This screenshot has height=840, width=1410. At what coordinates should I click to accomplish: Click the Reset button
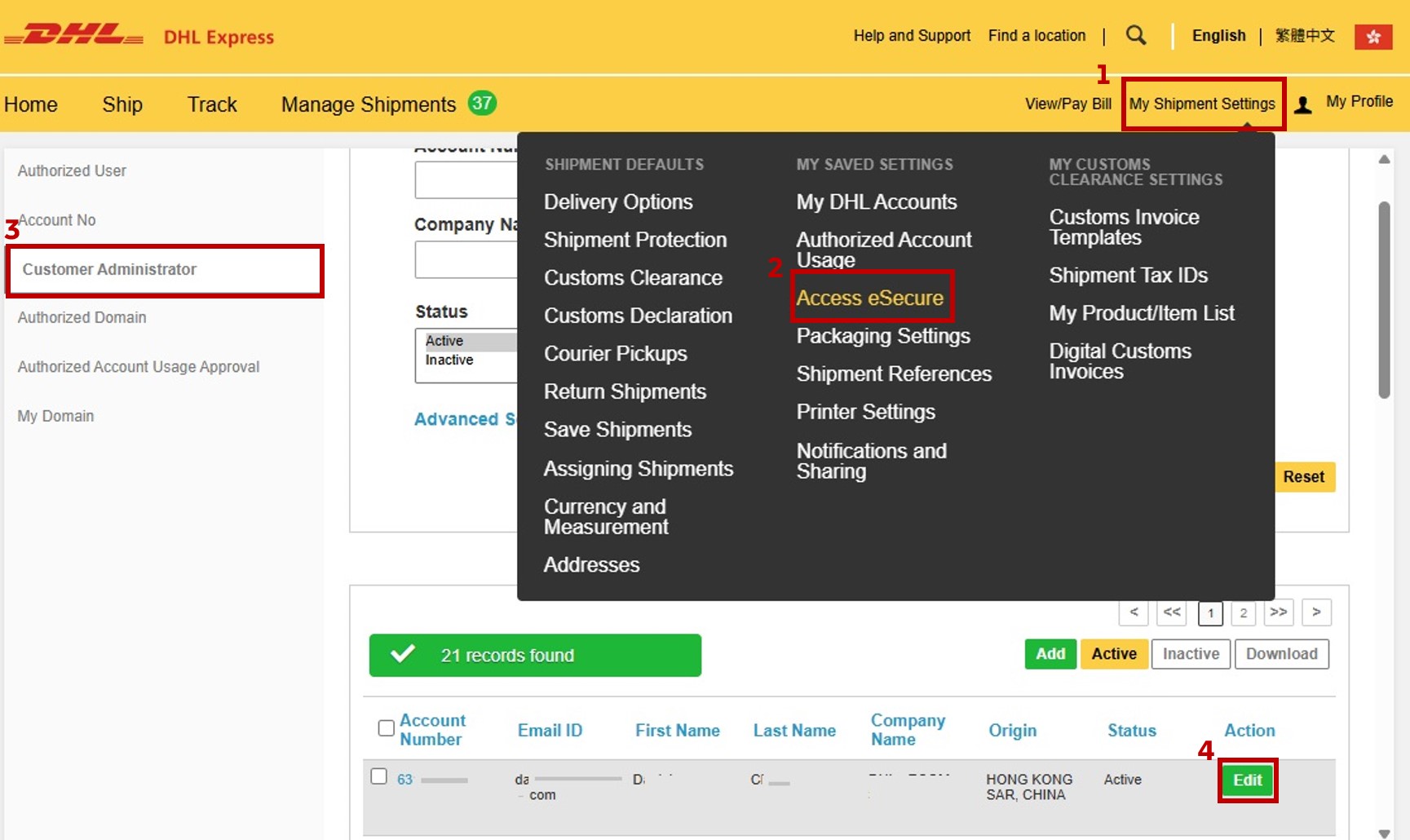point(1303,477)
